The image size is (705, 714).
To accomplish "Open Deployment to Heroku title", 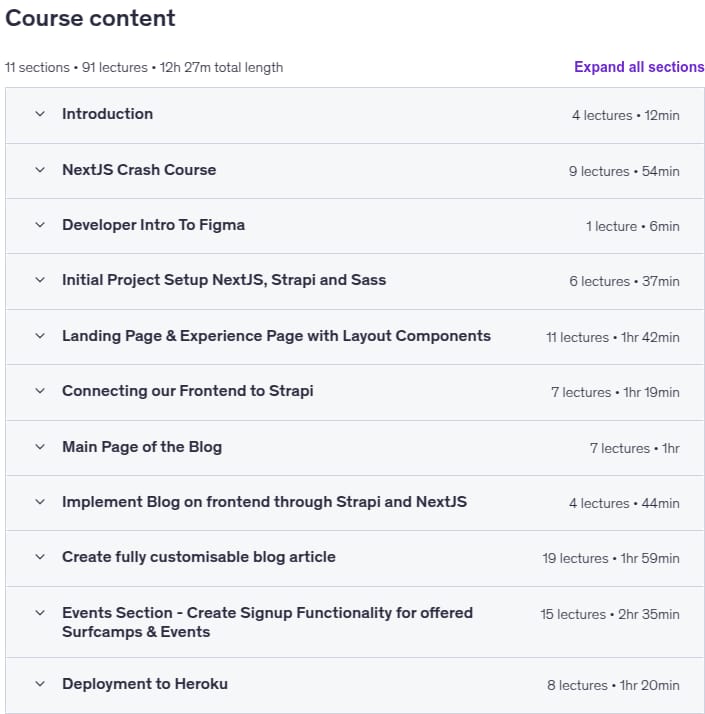I will tap(145, 684).
